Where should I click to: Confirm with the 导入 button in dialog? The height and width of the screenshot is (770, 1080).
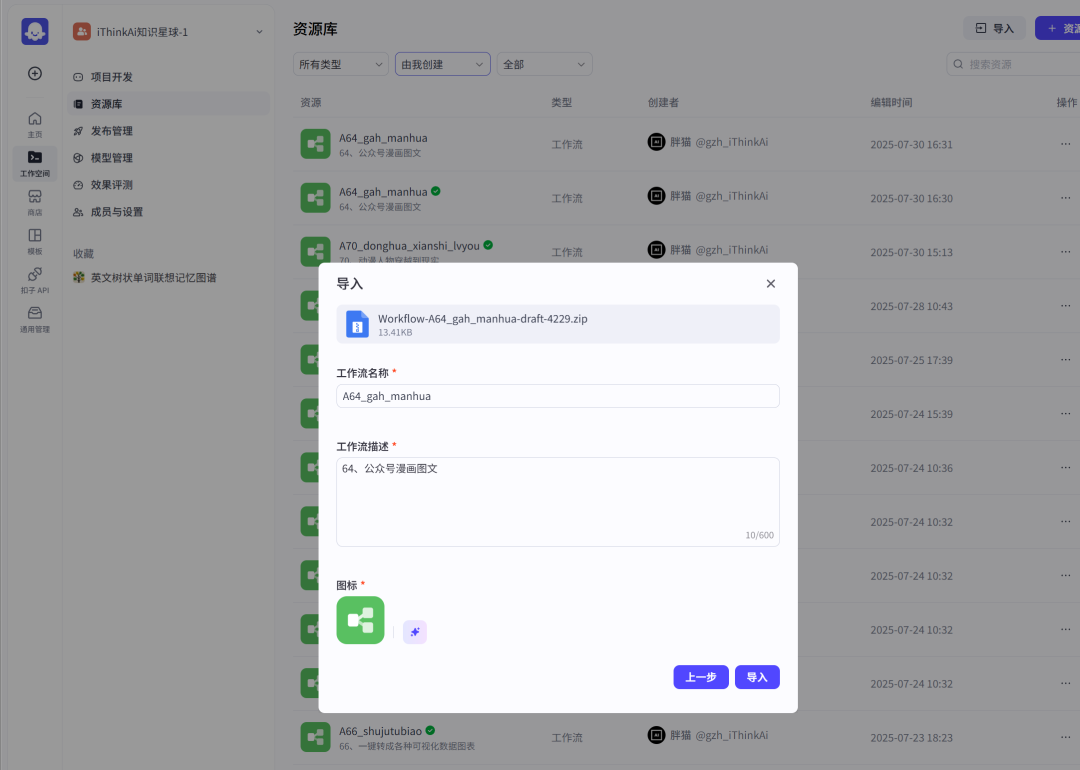point(757,677)
